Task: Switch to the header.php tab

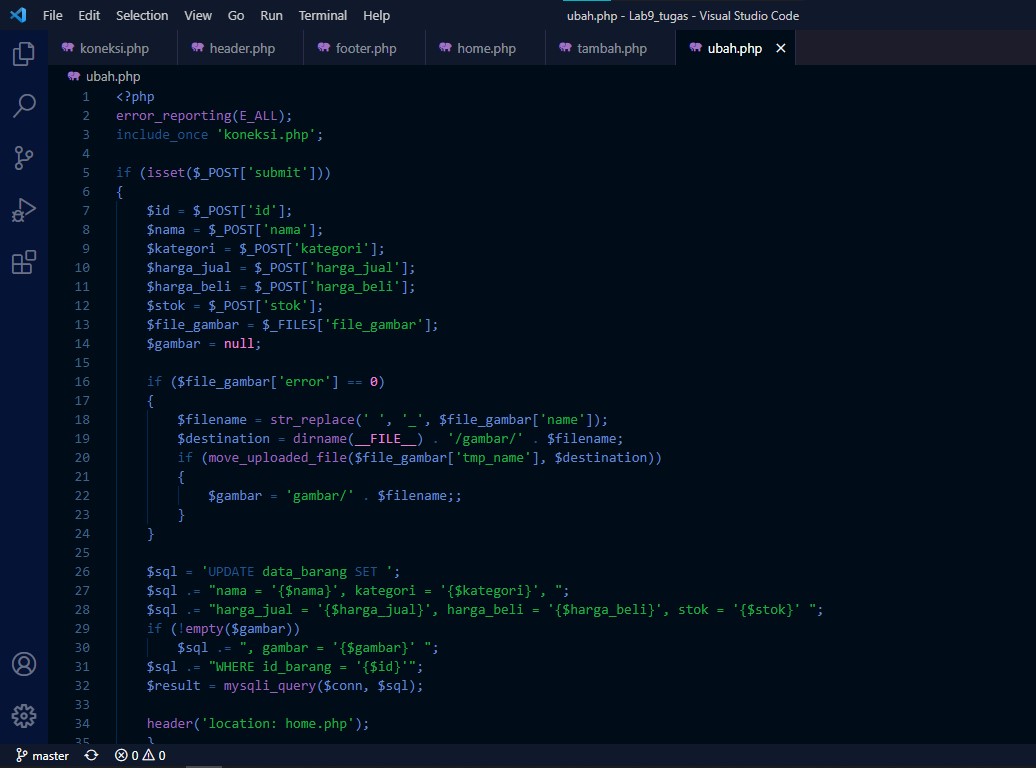Action: pos(240,48)
